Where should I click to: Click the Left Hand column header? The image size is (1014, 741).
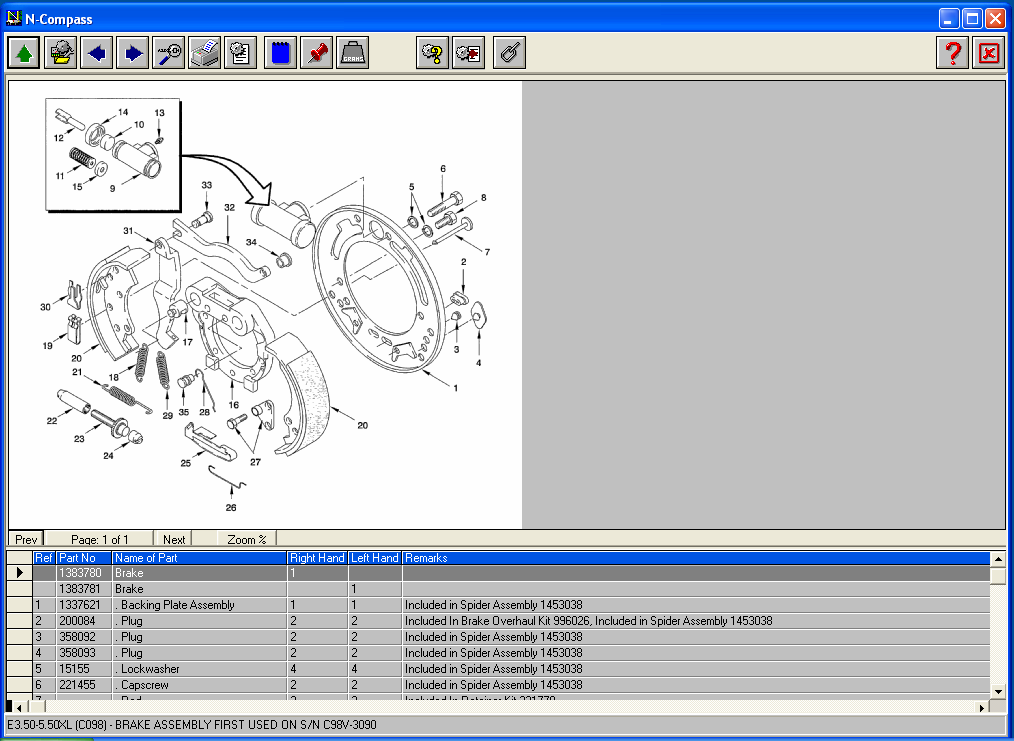point(375,558)
